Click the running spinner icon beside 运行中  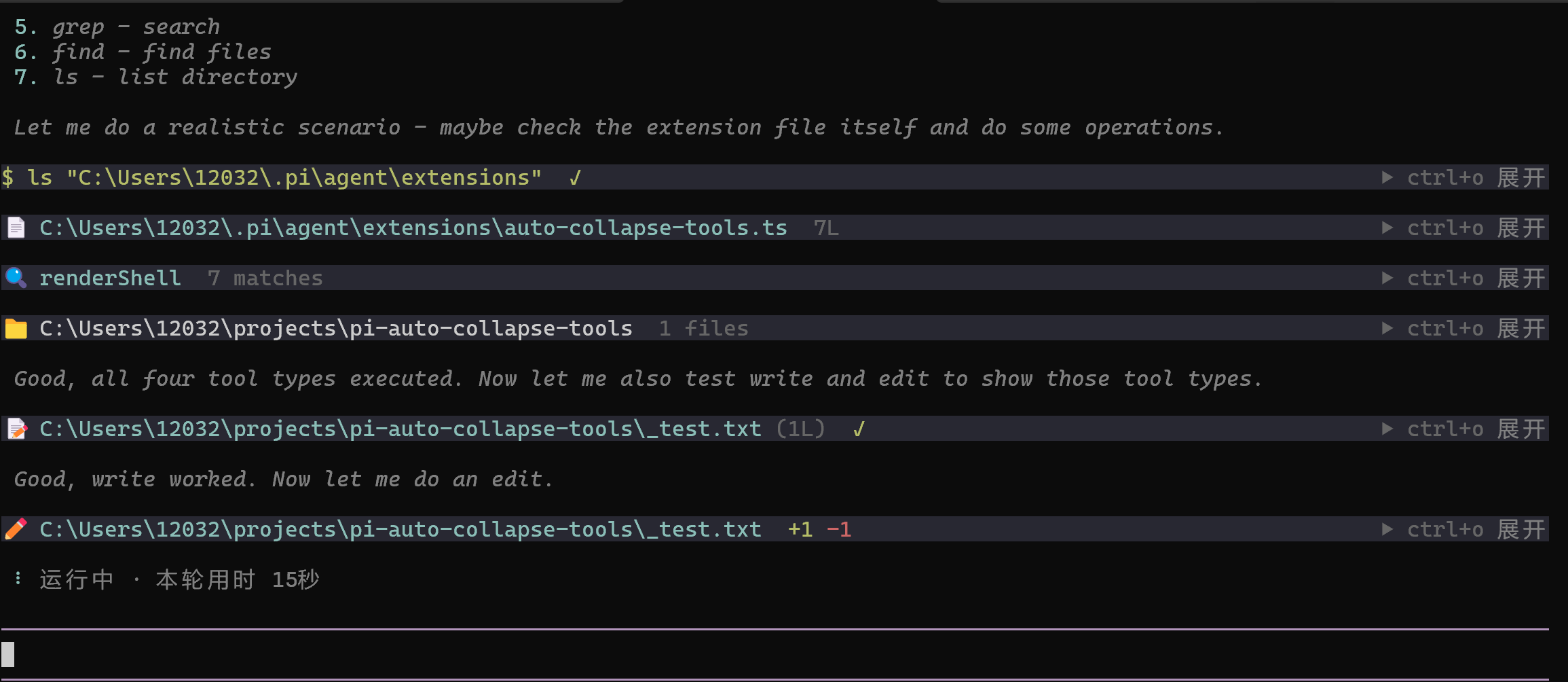[x=18, y=579]
